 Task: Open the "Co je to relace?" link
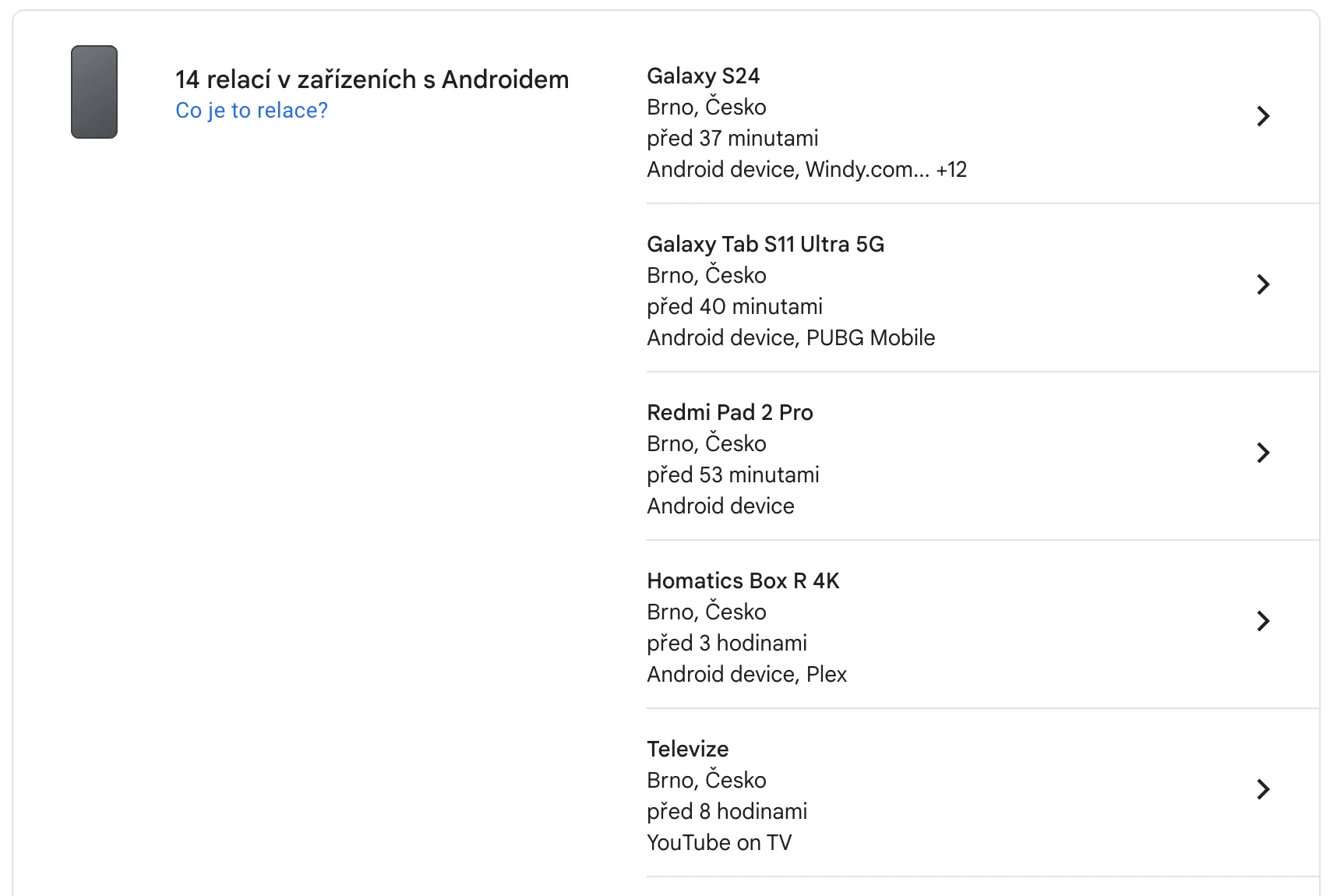252,111
